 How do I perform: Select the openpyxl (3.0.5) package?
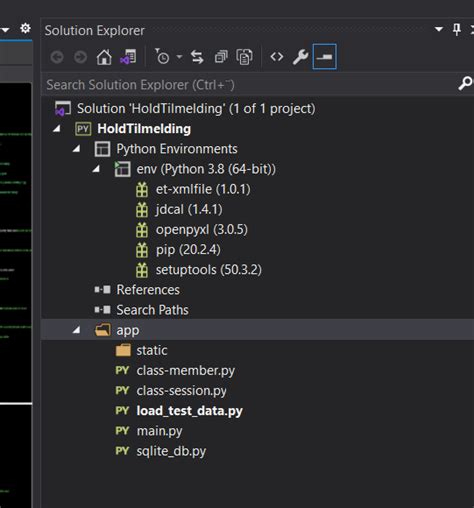pos(202,230)
